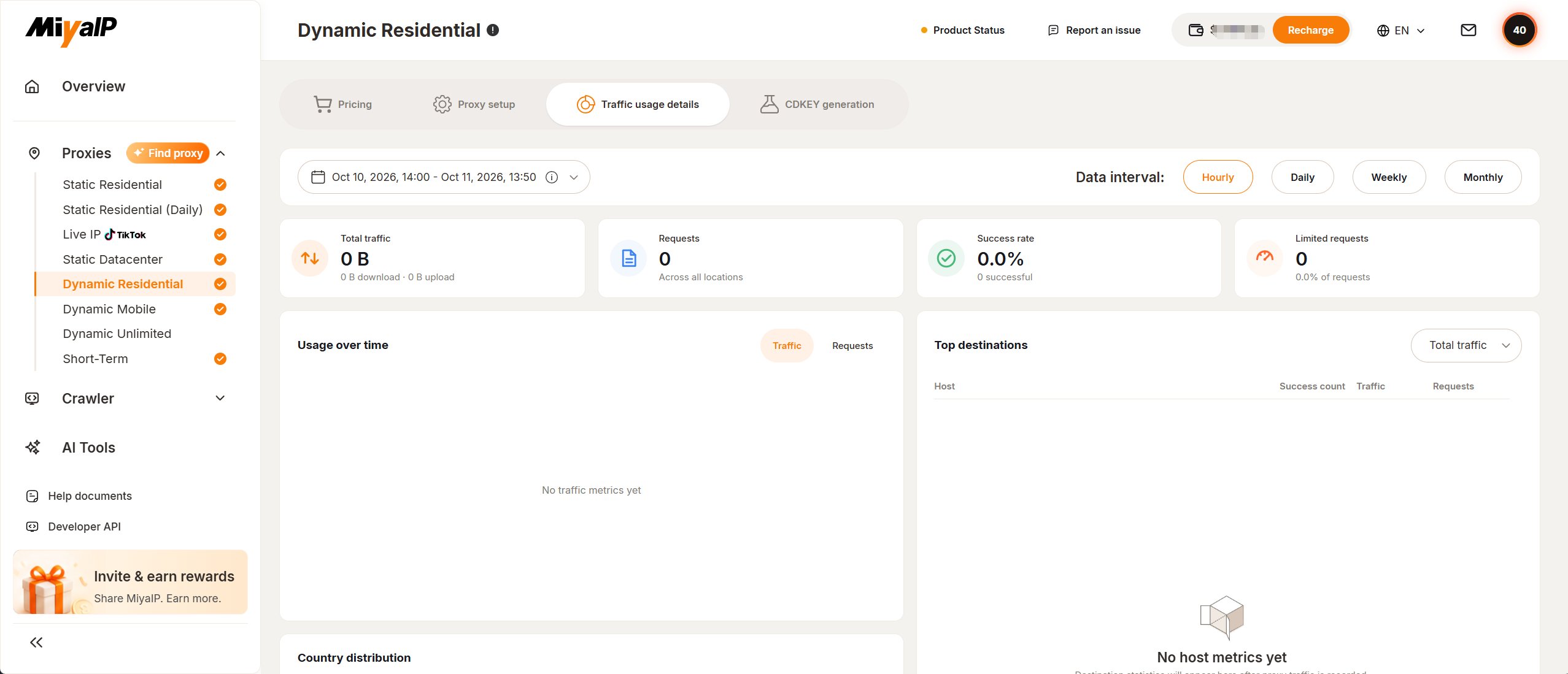
Task: Open the mail inbox icon
Action: [1468, 30]
